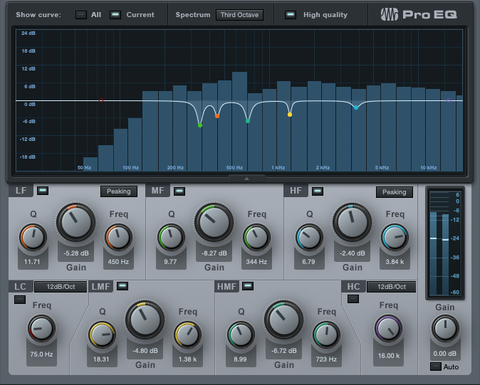The image size is (480, 385).
Task: Edit the MF frequency value 344 Hz
Action: [256, 262]
